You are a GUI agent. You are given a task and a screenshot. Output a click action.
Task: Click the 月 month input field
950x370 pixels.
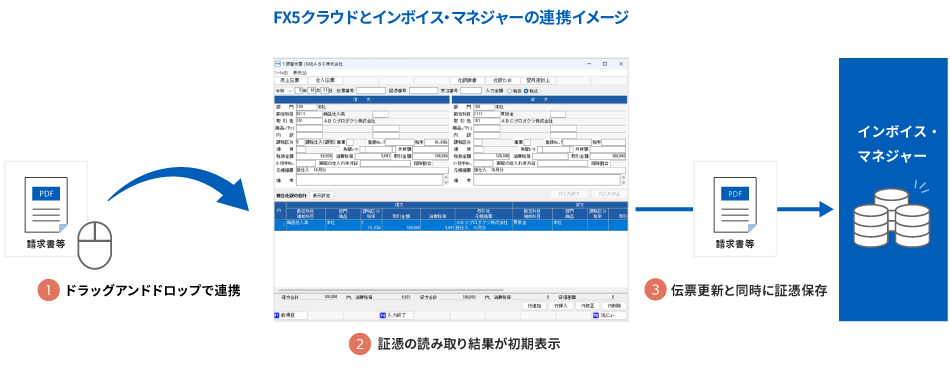pos(312,91)
